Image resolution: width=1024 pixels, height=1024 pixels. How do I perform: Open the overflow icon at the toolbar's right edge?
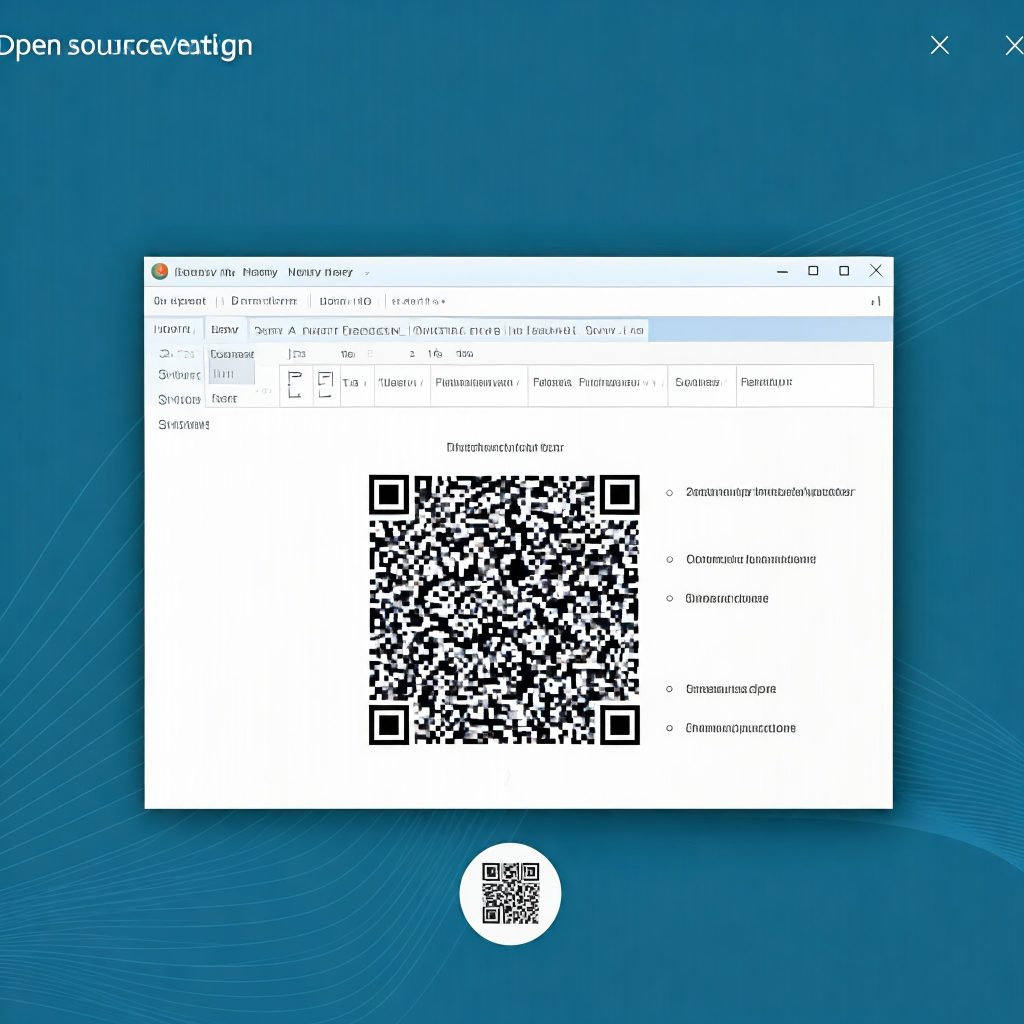pos(876,300)
